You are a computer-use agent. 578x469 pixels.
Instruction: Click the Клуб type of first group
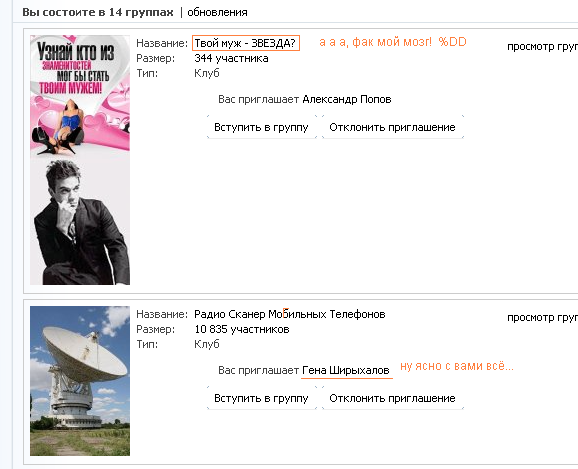[x=207, y=73]
